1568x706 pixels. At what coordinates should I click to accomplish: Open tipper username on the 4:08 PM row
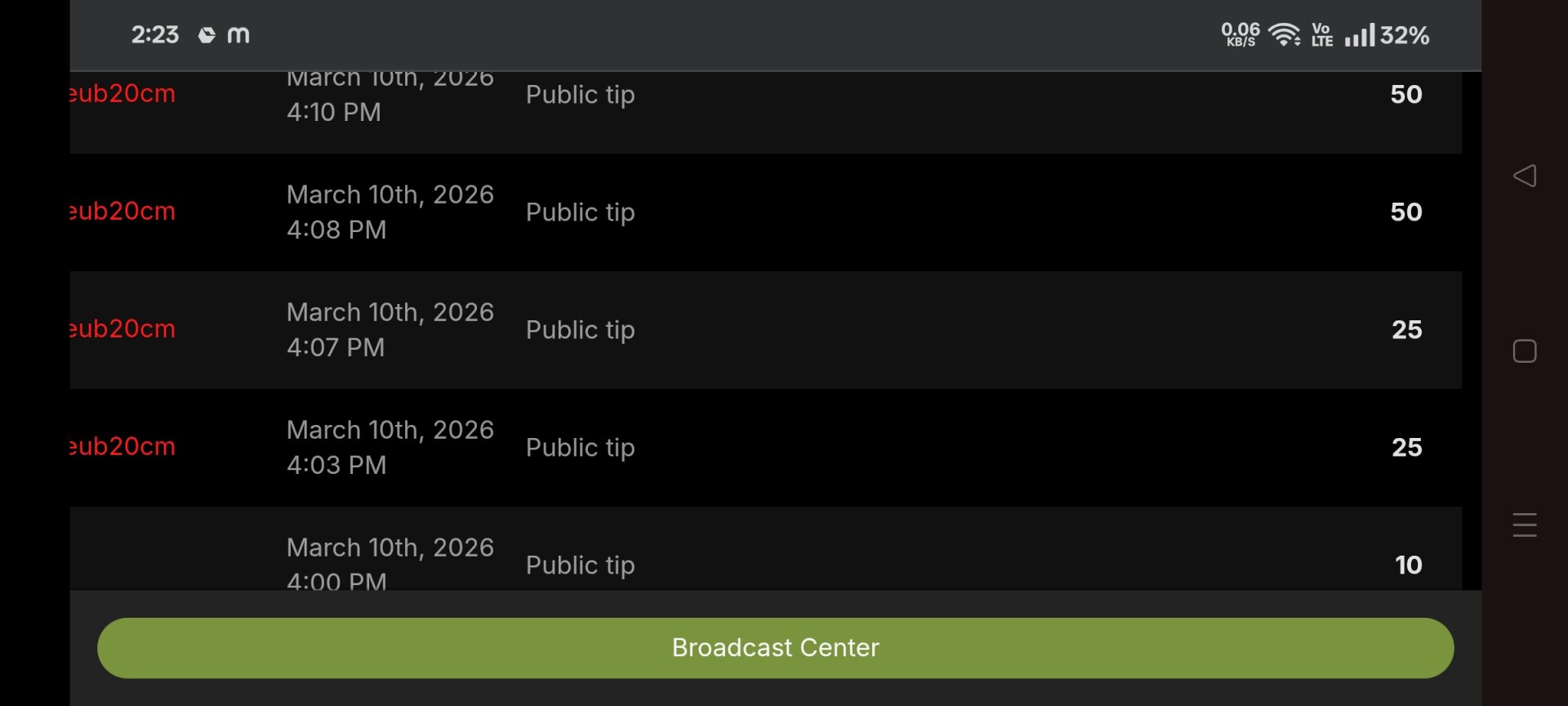[x=122, y=212]
